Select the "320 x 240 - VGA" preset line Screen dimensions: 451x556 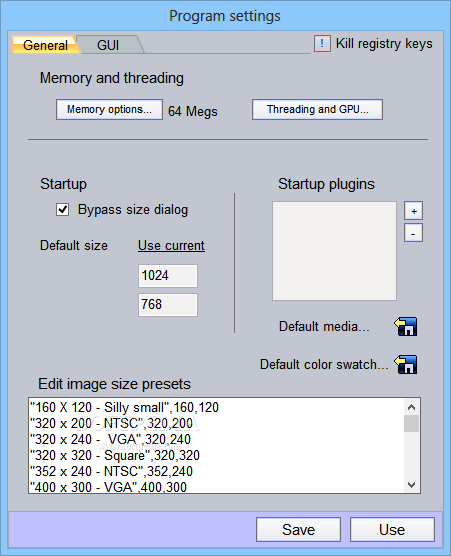tap(110, 439)
